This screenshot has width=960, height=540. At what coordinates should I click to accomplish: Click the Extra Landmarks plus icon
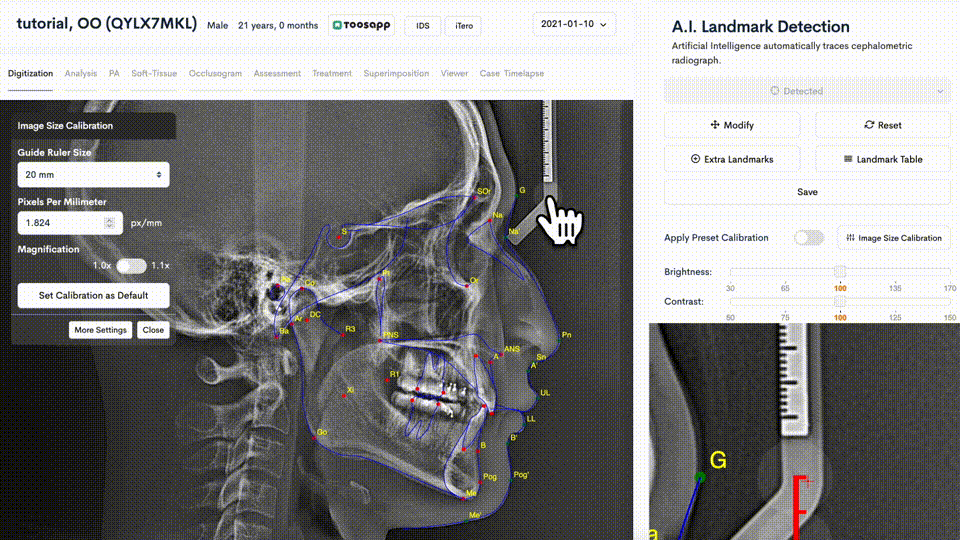[x=695, y=159]
